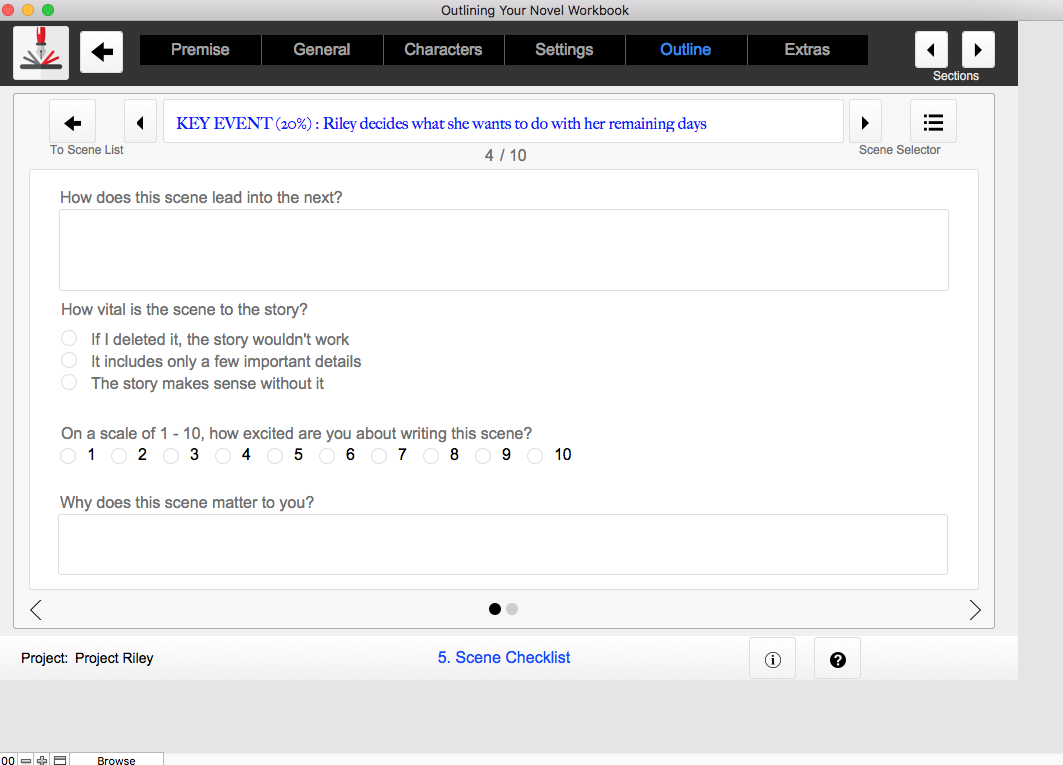Toggle status toolbar icon at bottom
The height and width of the screenshot is (765, 1063).
pyautogui.click(x=60, y=760)
